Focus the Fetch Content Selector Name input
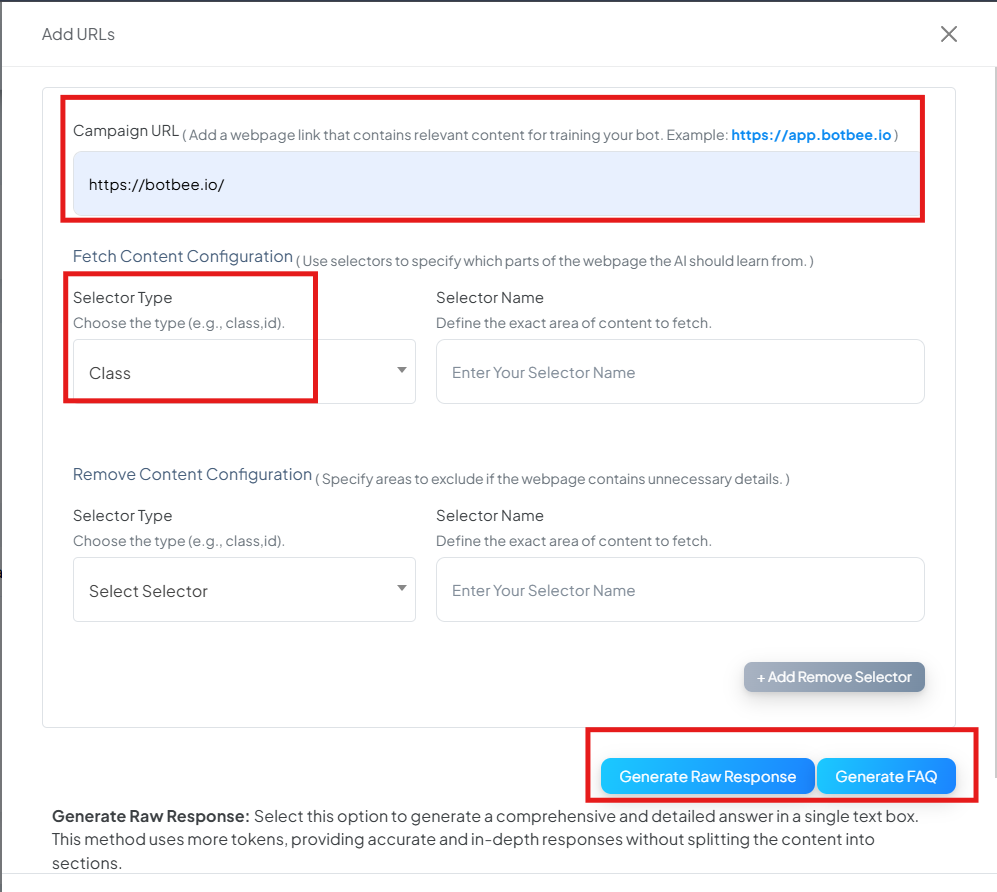The width and height of the screenshot is (997, 892). (680, 372)
